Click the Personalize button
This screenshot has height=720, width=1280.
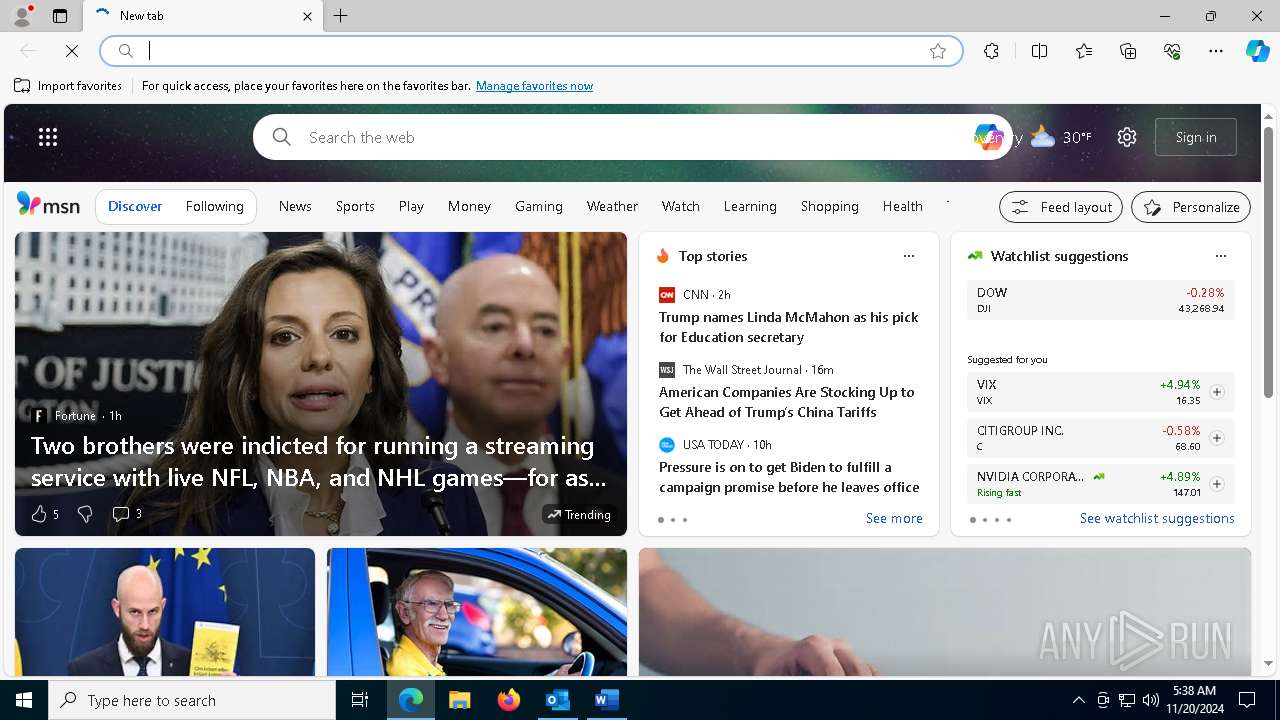(x=1191, y=207)
